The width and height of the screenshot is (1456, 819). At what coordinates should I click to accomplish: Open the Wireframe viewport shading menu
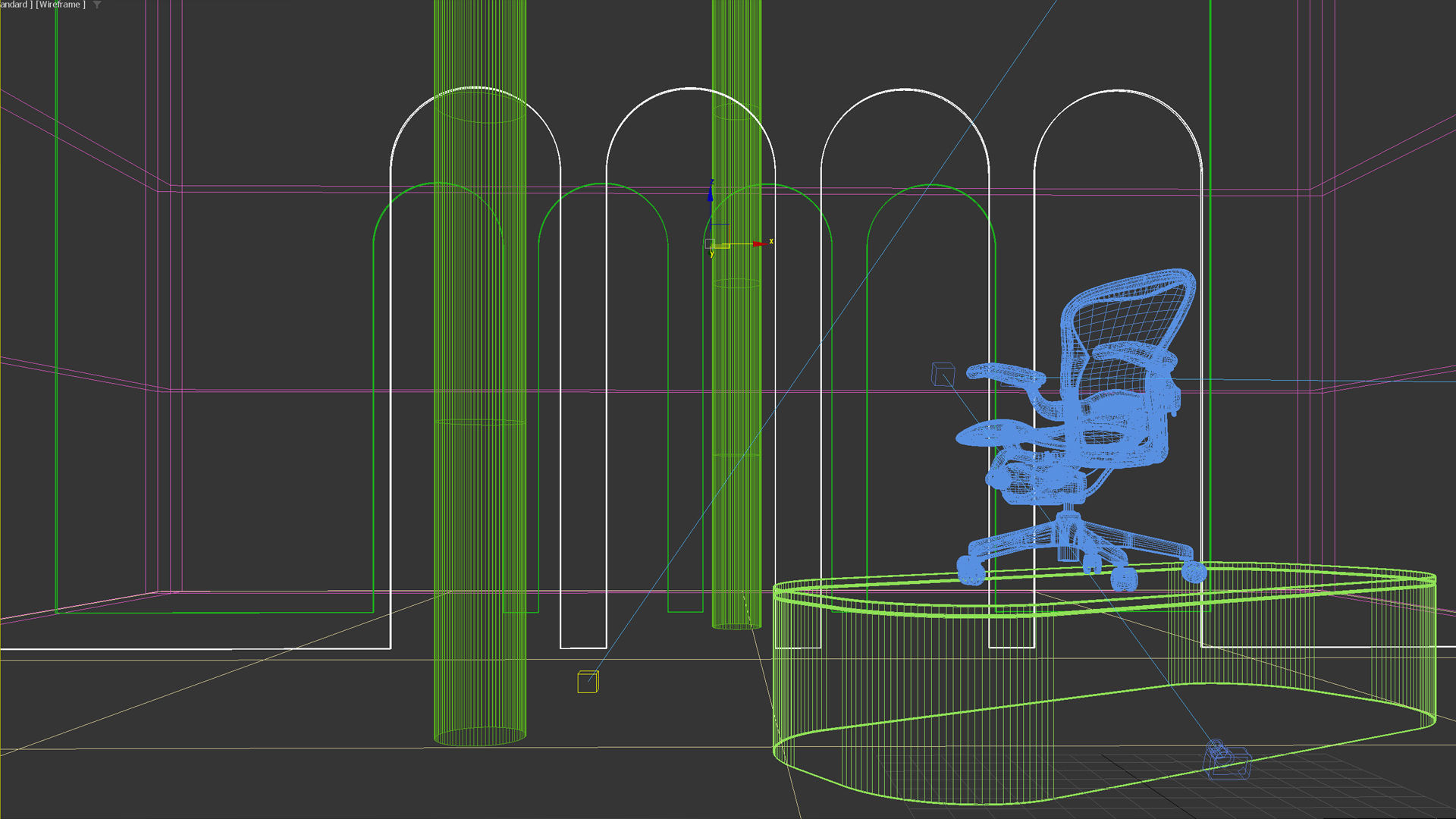(x=61, y=5)
